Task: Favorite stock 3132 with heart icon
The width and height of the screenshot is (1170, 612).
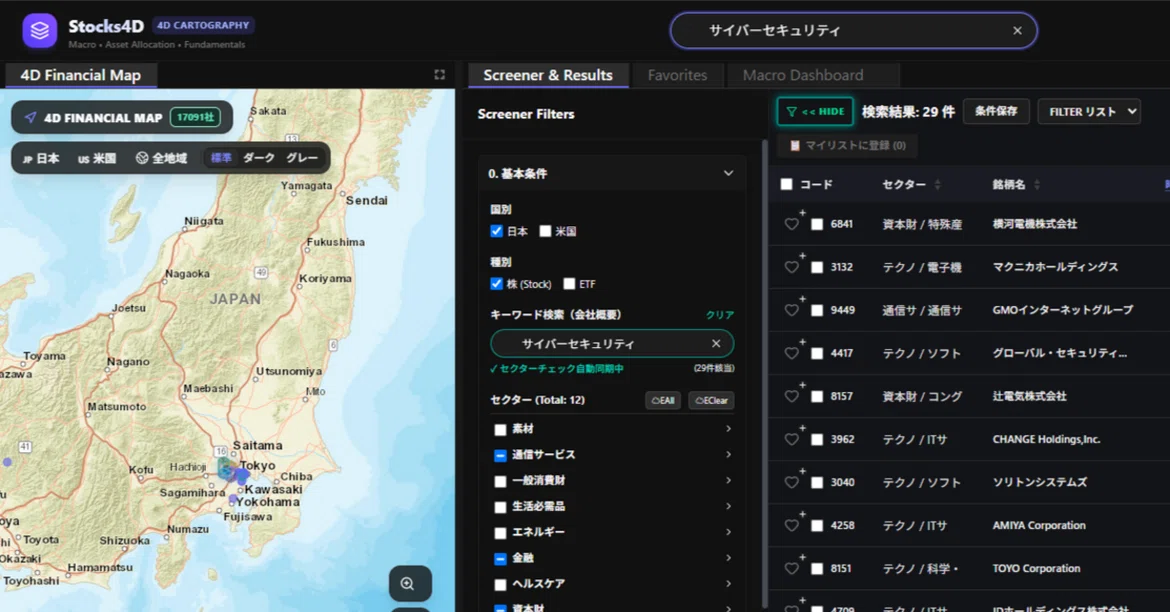Action: point(792,267)
